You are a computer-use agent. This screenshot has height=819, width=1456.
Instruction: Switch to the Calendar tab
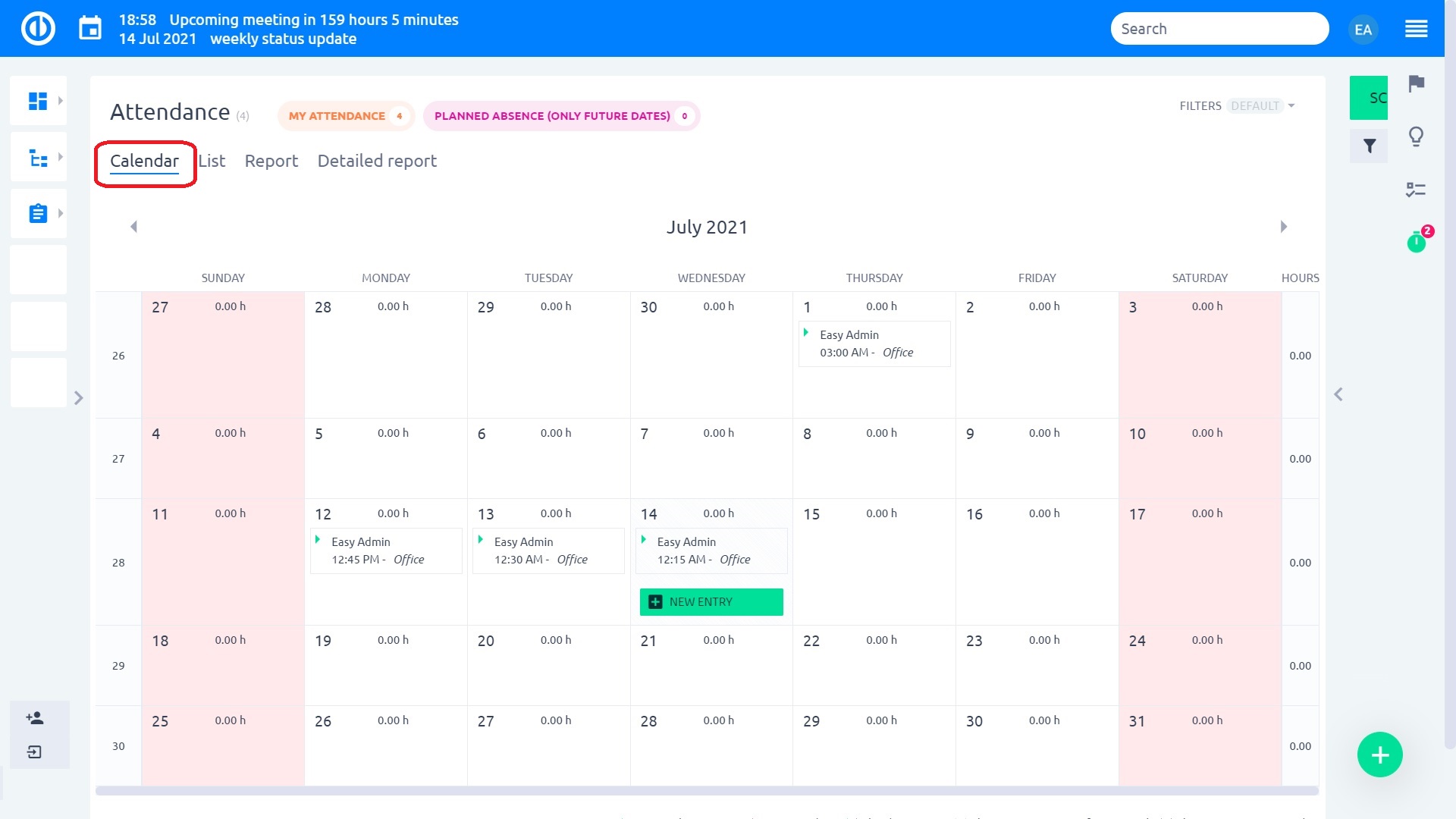tap(144, 161)
